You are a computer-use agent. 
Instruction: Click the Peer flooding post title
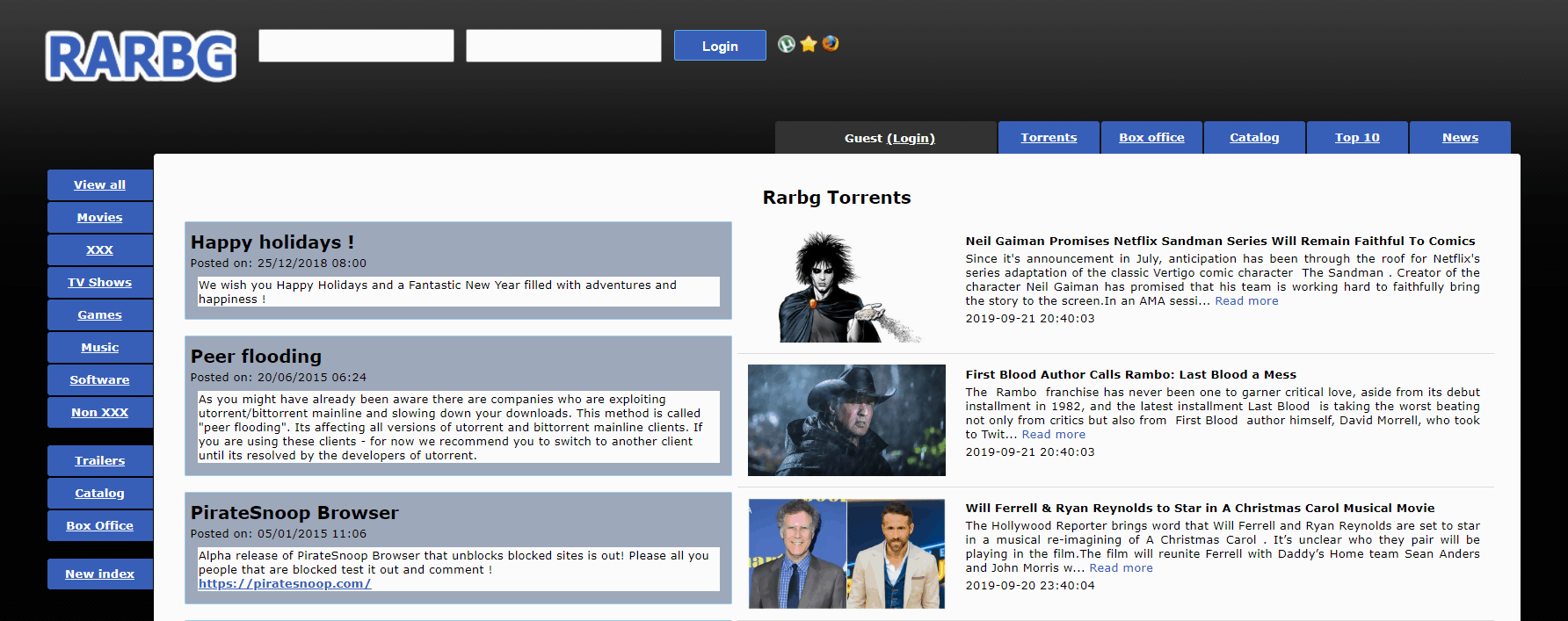256,357
